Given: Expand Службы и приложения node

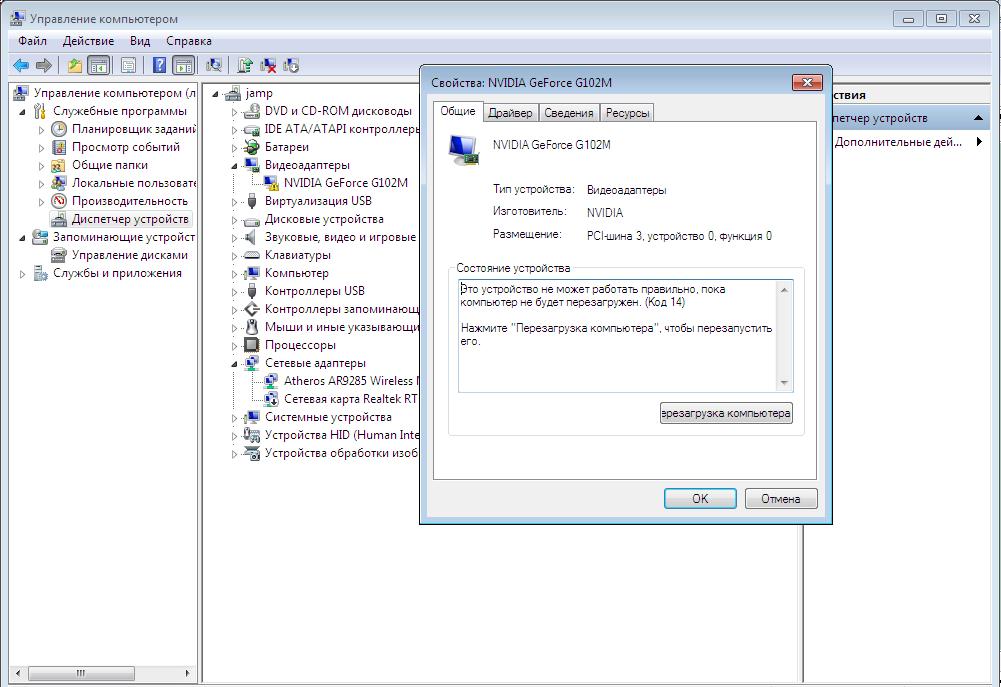Looking at the screenshot, I should click(22, 274).
